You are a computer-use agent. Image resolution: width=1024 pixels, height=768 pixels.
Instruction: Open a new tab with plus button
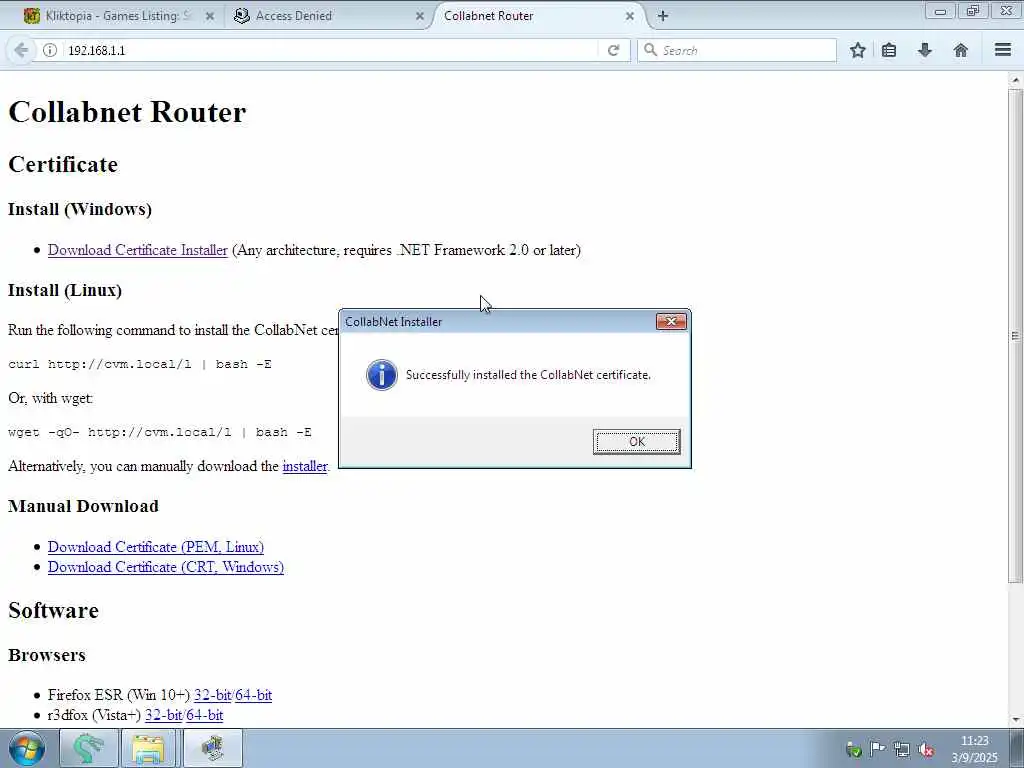663,16
